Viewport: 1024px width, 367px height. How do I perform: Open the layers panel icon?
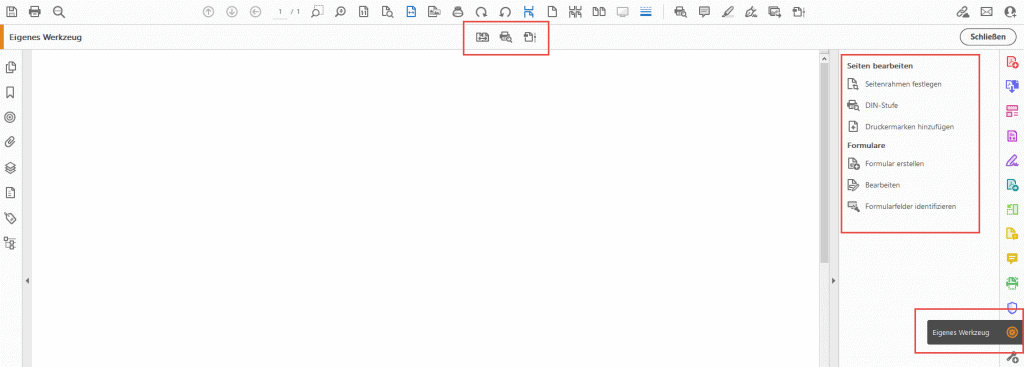coord(10,167)
